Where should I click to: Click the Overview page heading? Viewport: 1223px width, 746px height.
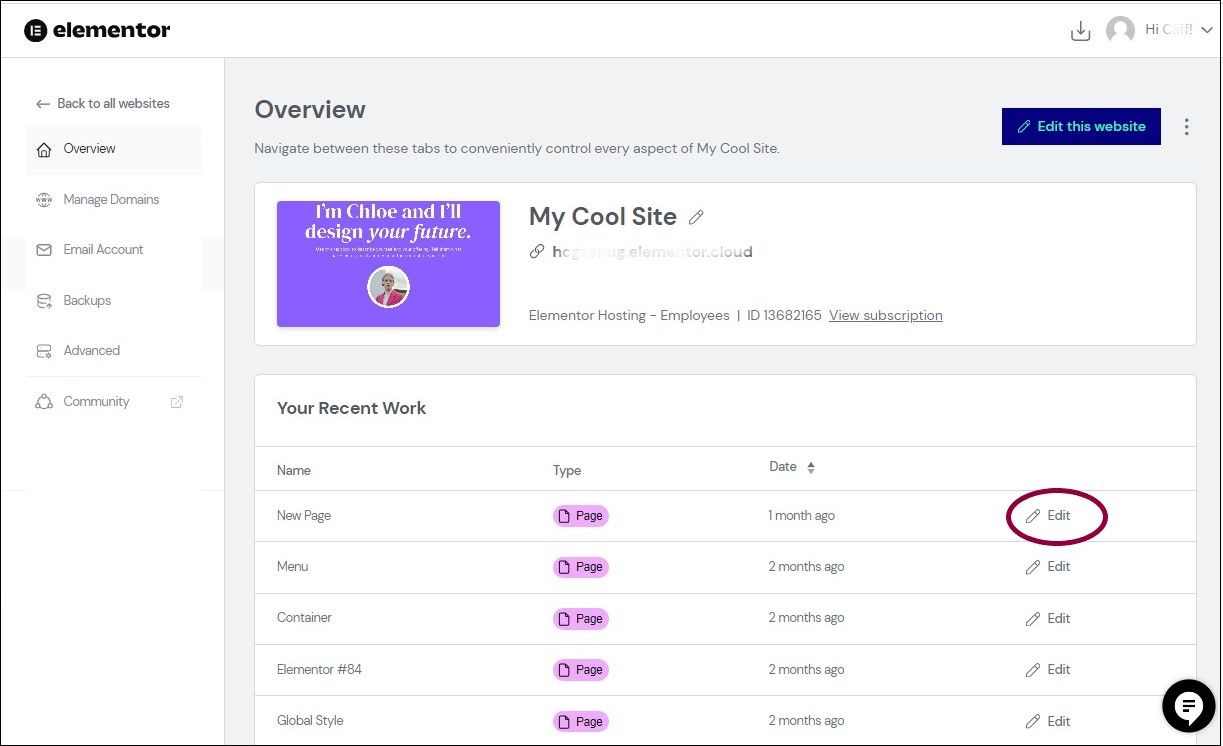[310, 110]
